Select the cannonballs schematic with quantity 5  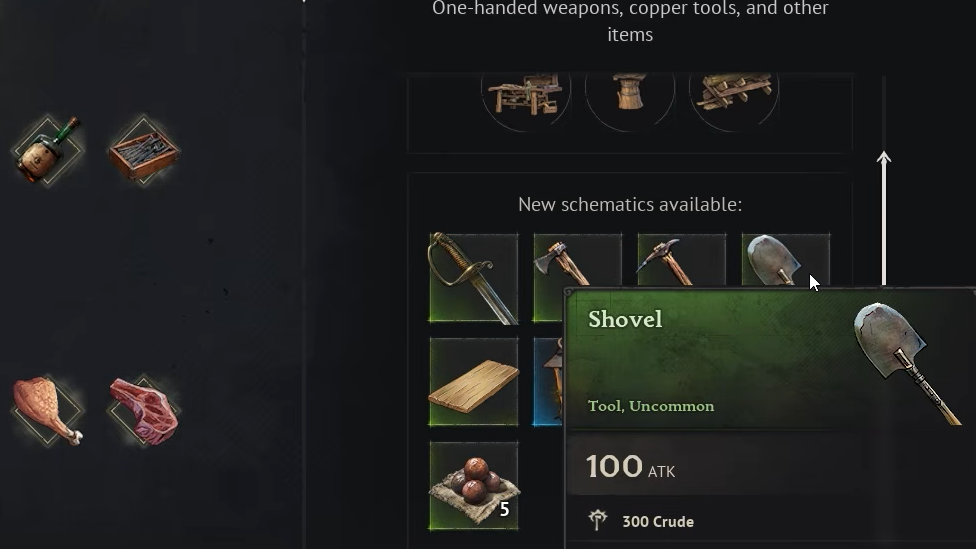click(x=473, y=486)
